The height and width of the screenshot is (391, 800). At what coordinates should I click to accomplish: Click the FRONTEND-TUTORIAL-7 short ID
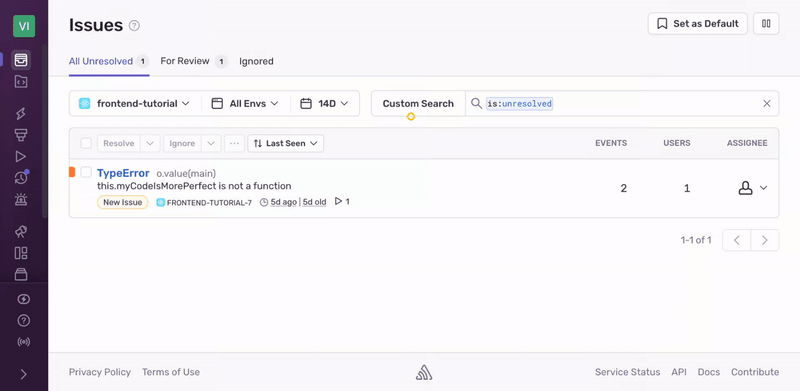click(x=209, y=202)
